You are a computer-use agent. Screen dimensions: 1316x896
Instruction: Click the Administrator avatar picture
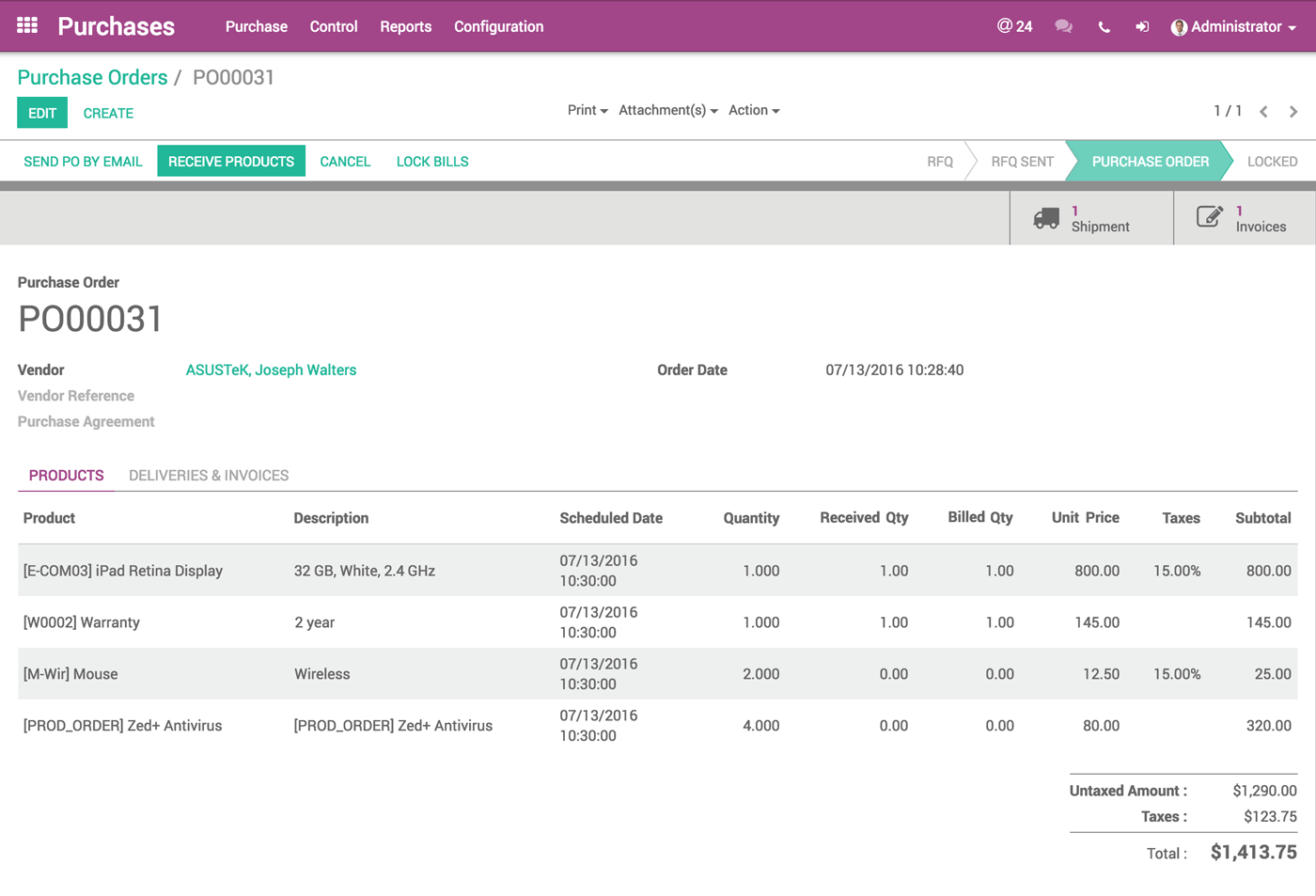[1179, 26]
